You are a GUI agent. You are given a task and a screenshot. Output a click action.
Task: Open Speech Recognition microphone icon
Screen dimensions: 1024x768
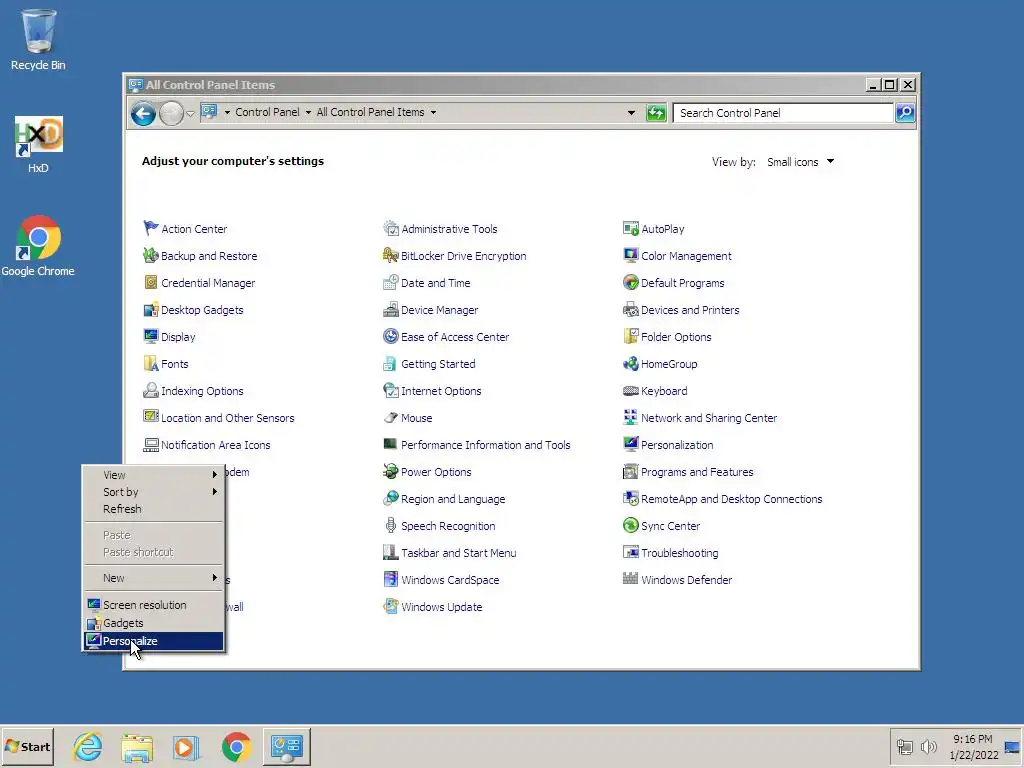[391, 526]
